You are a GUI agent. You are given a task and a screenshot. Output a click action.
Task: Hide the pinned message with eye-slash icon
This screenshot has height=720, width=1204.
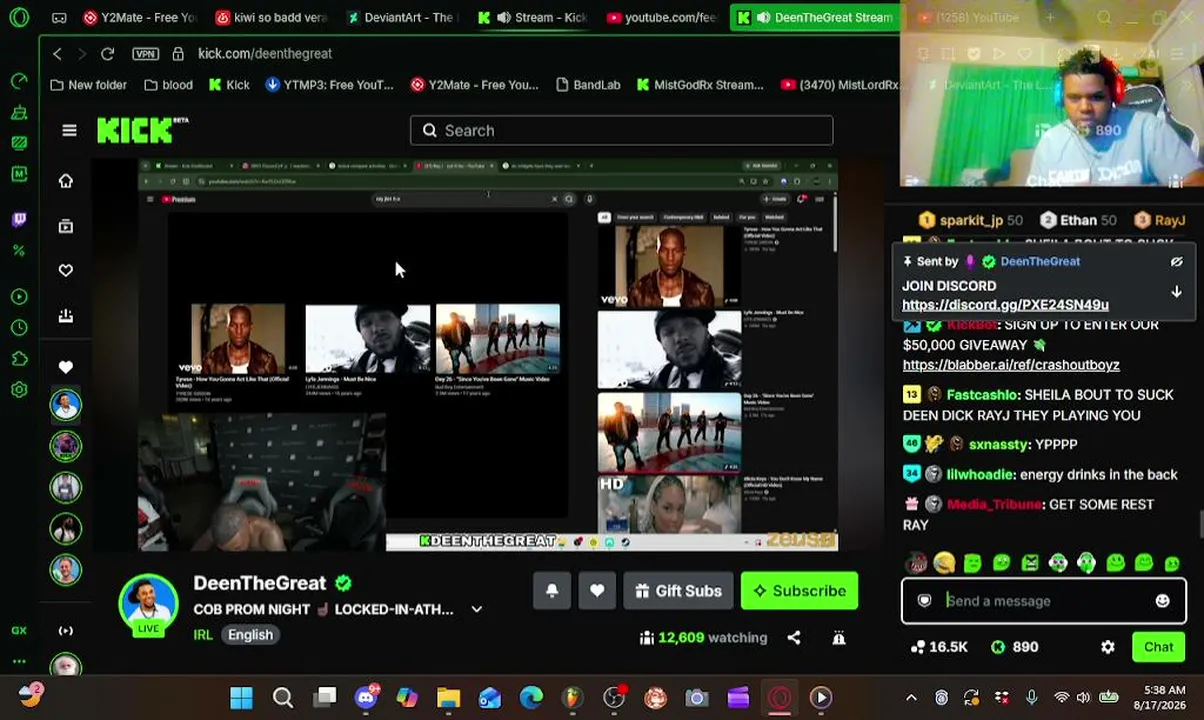pyautogui.click(x=1176, y=262)
